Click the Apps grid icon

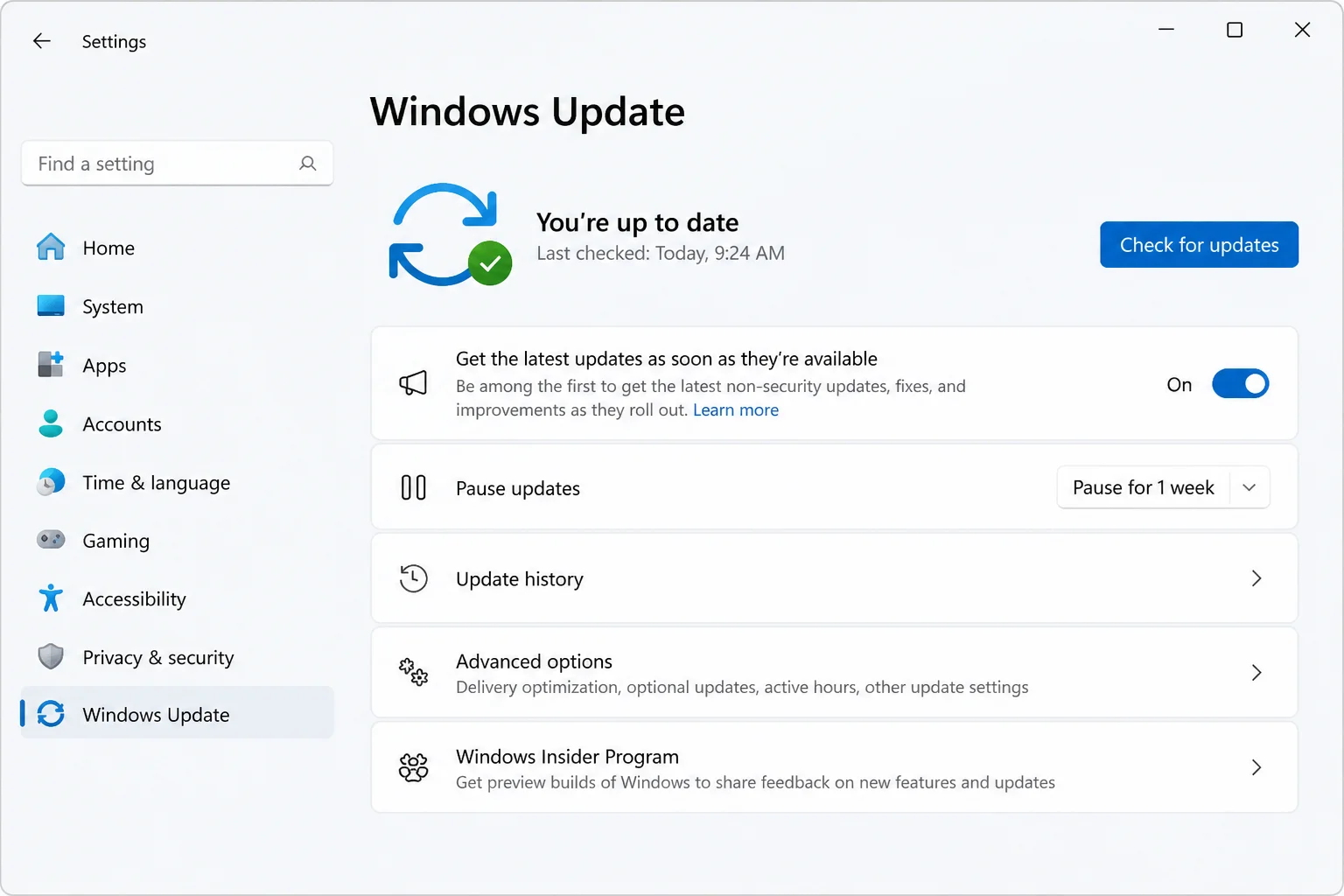pos(51,364)
